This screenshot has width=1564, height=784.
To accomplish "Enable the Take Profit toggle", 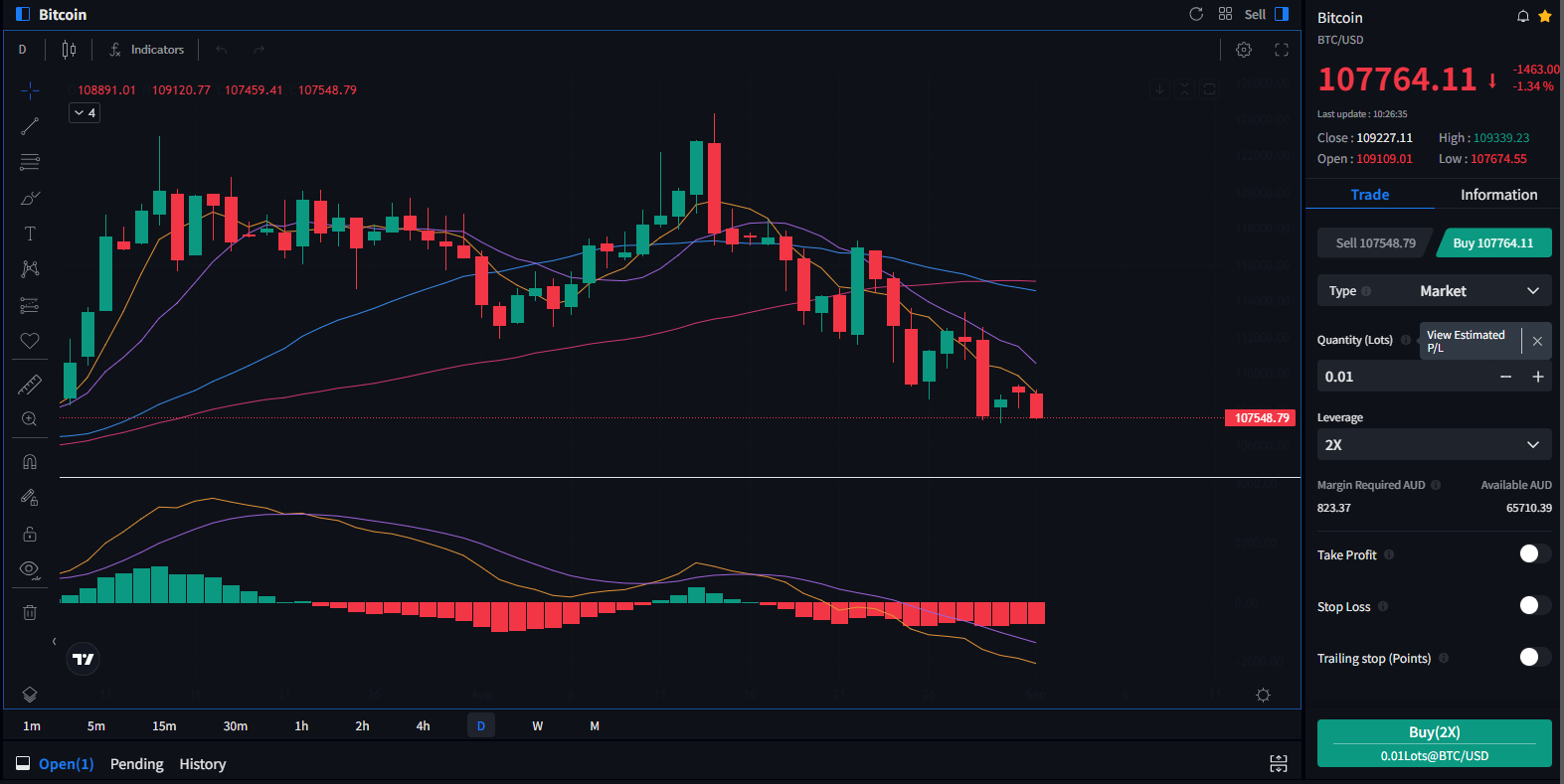I will [x=1534, y=553].
